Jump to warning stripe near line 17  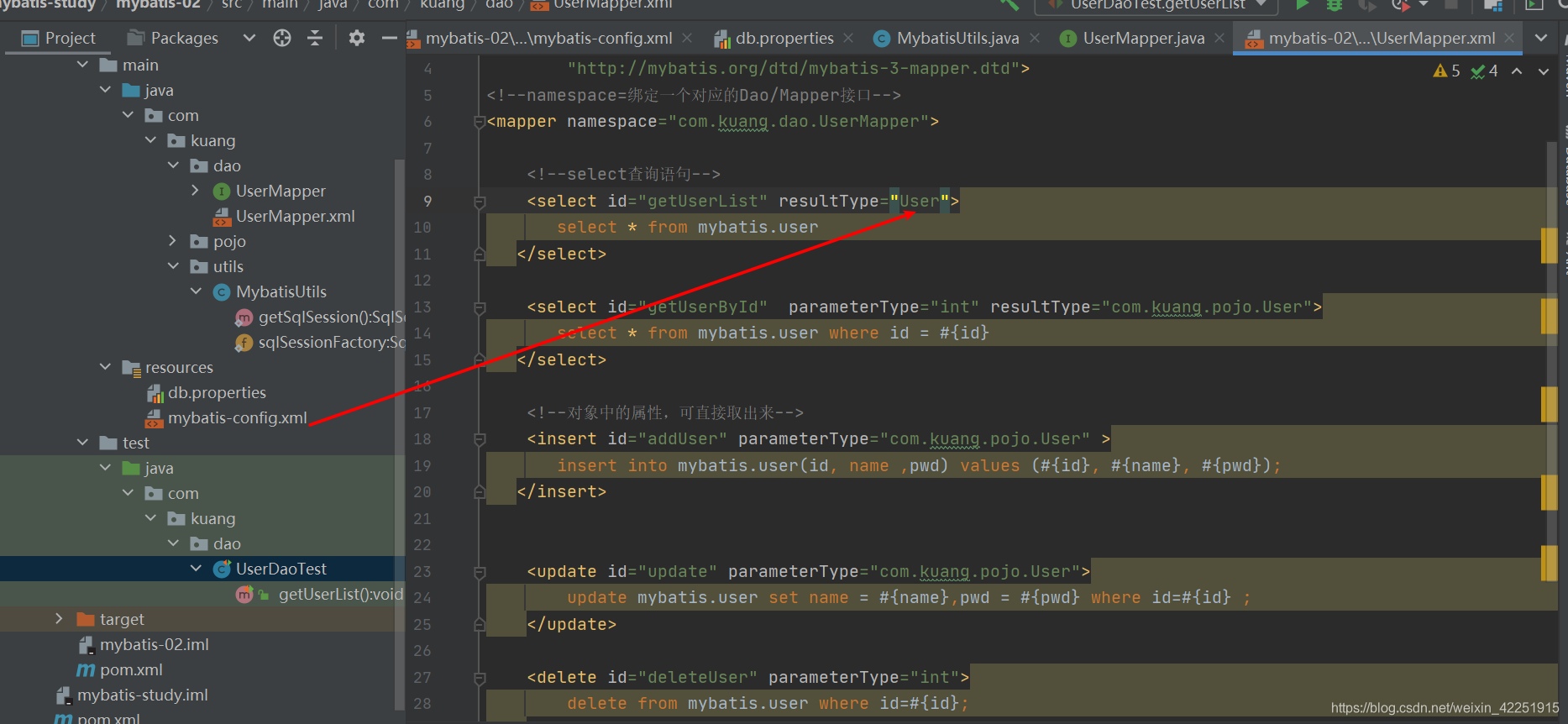point(1550,404)
